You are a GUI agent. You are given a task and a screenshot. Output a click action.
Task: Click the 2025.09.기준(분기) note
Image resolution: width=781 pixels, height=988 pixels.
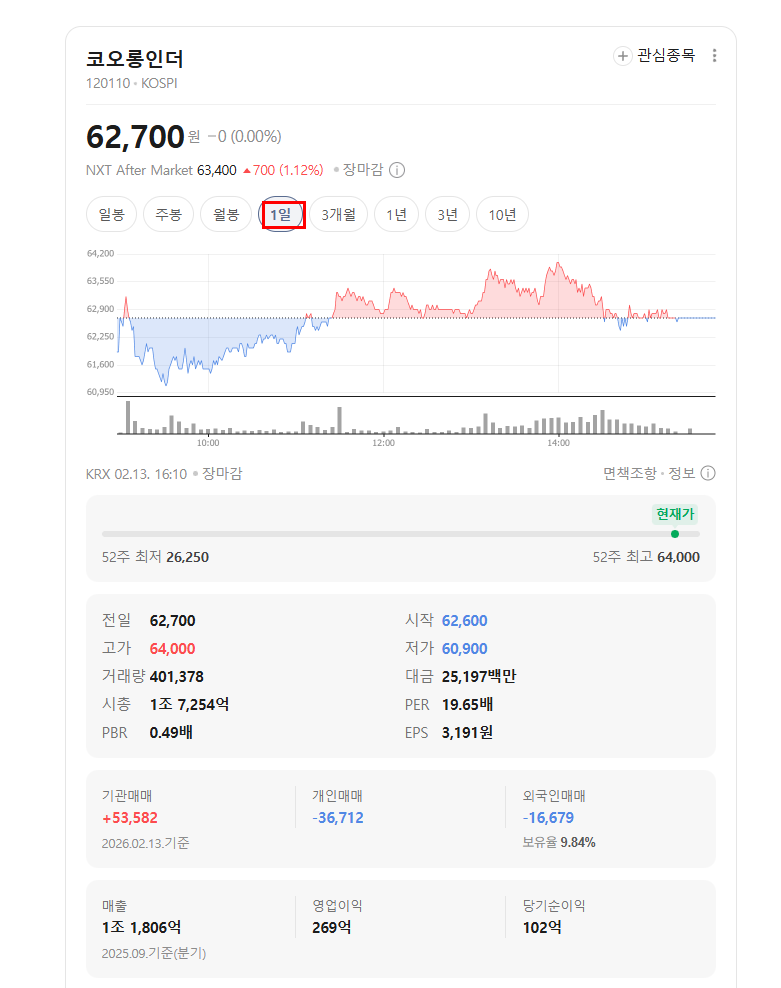coord(154,953)
